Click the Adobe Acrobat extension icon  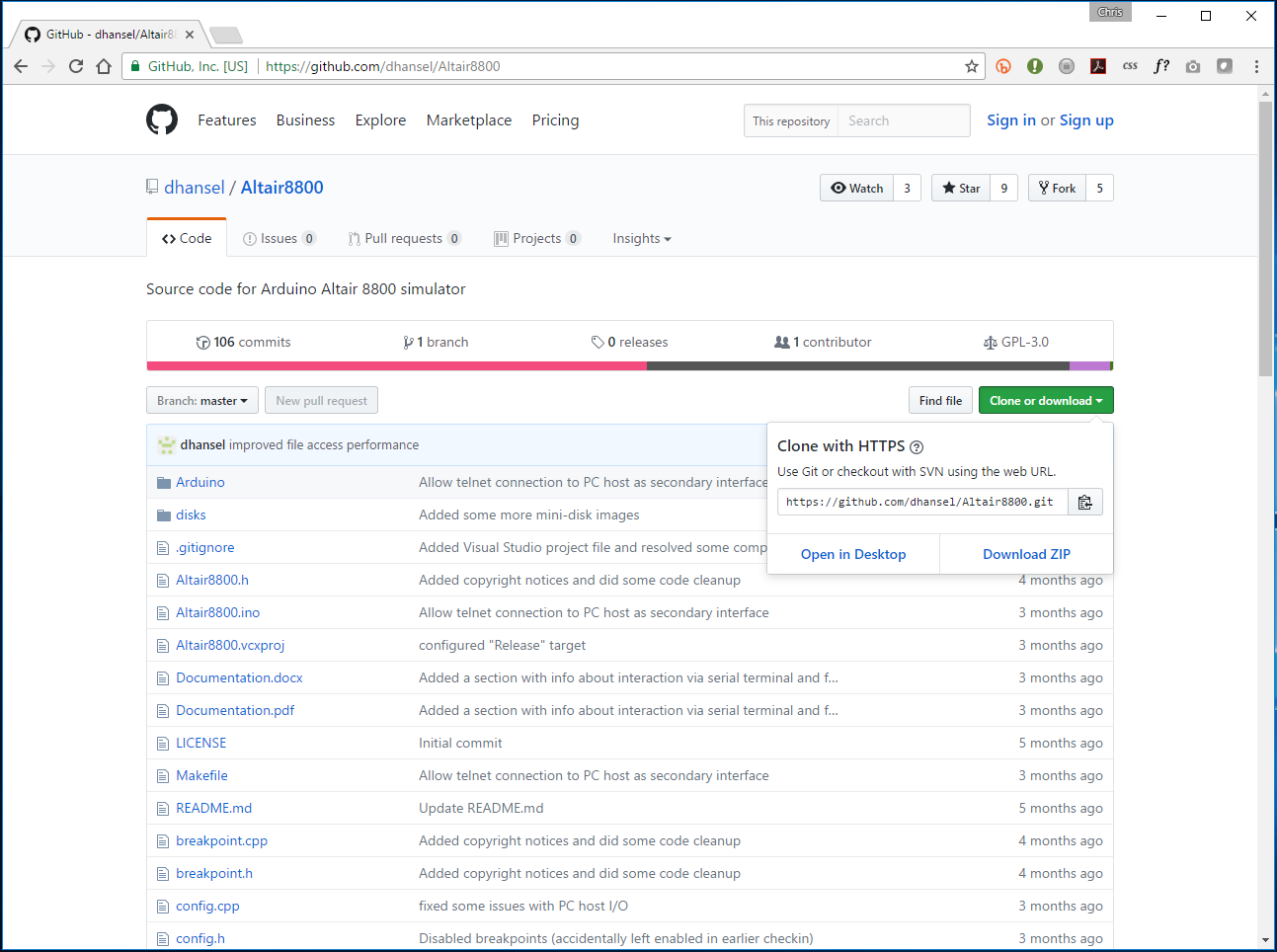(1098, 66)
